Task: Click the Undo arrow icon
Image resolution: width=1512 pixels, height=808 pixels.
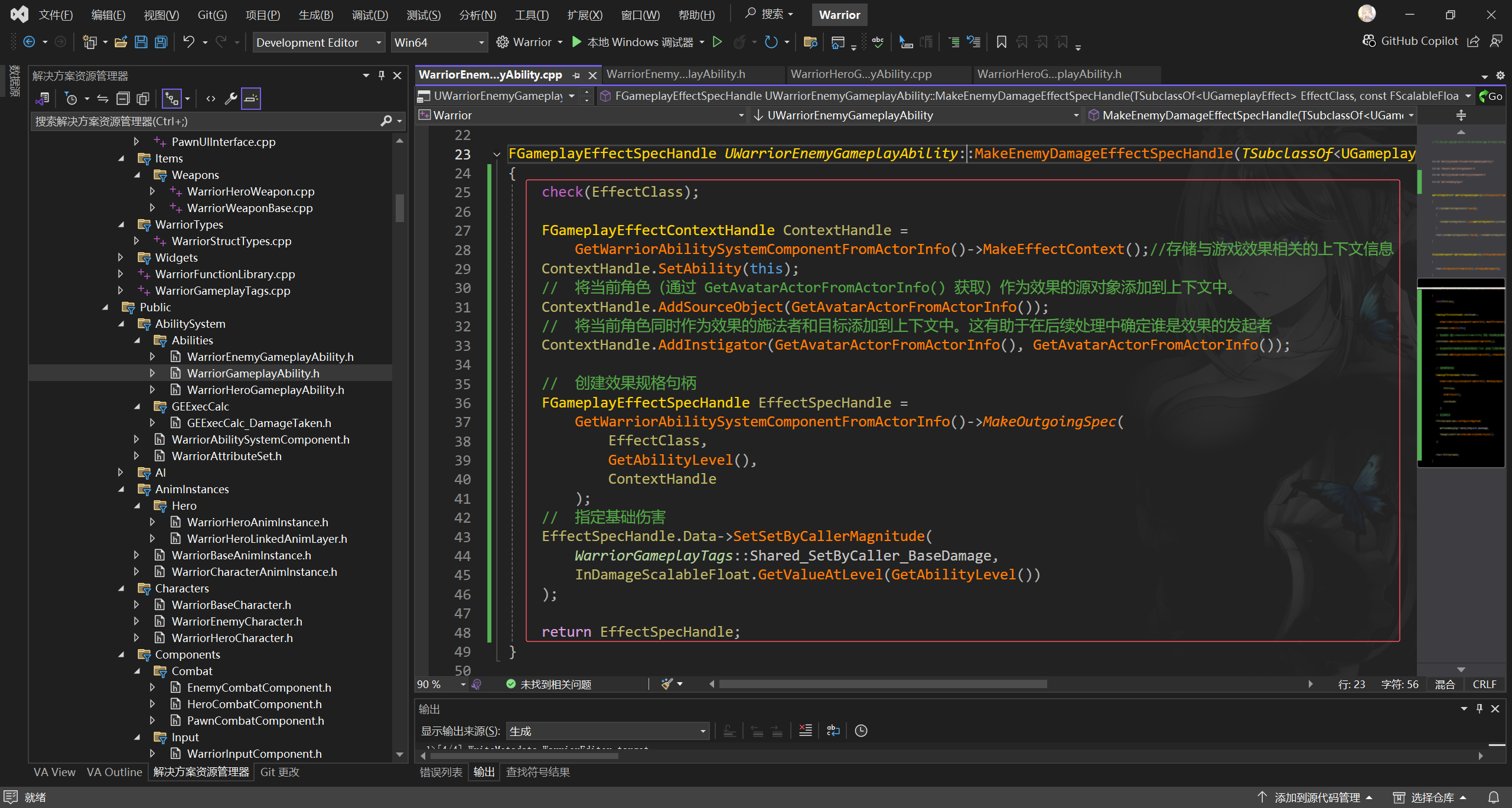Action: tap(188, 42)
